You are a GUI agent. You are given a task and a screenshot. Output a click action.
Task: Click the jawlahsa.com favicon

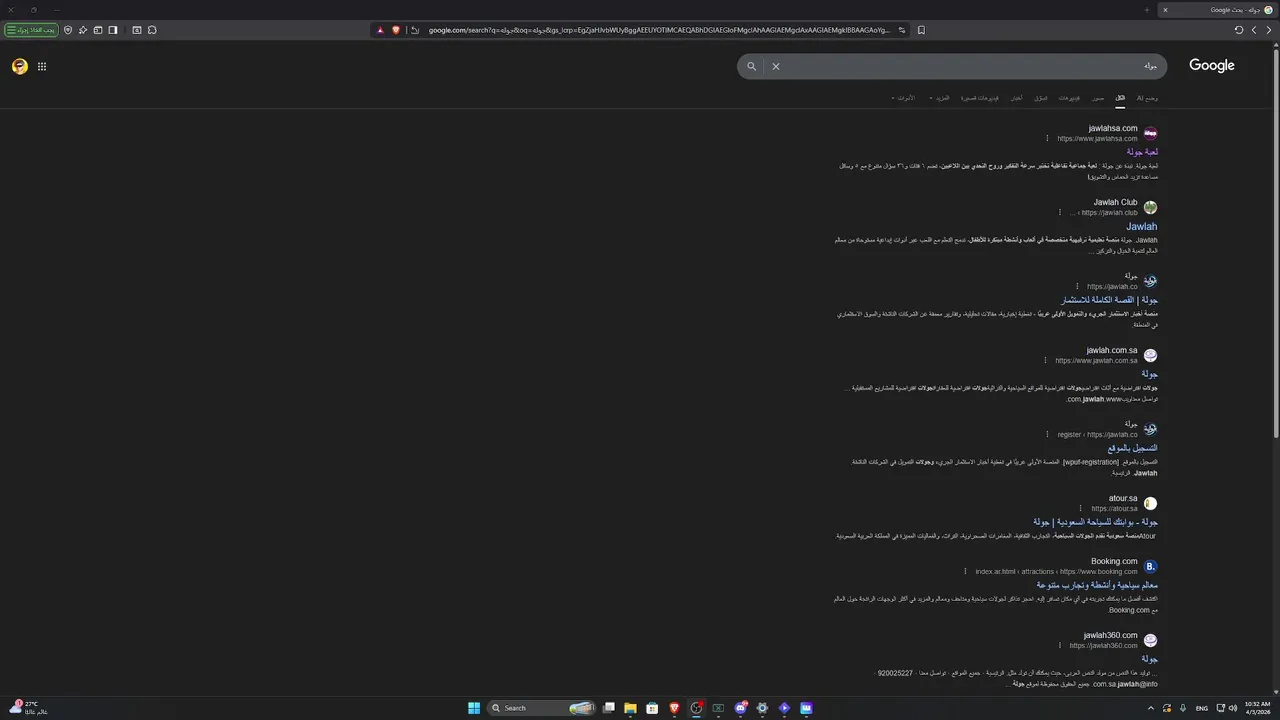(1150, 134)
